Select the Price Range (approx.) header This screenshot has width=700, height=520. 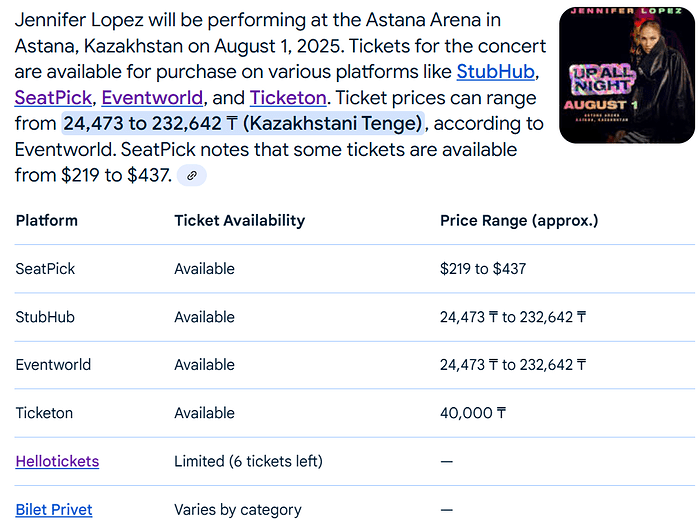519,220
